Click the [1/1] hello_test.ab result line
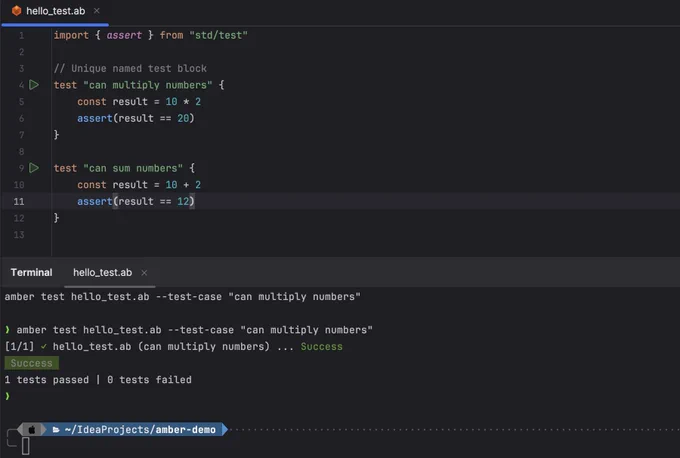 click(173, 347)
